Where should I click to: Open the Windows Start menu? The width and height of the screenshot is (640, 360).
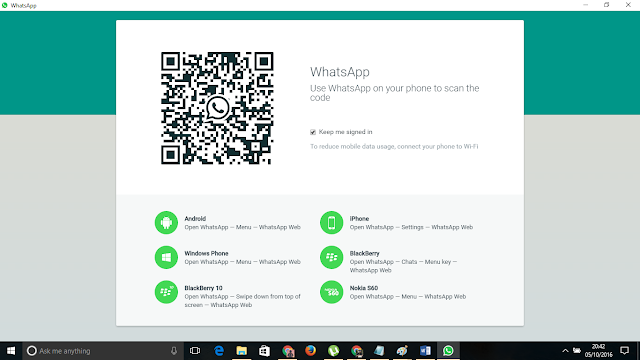point(11,351)
